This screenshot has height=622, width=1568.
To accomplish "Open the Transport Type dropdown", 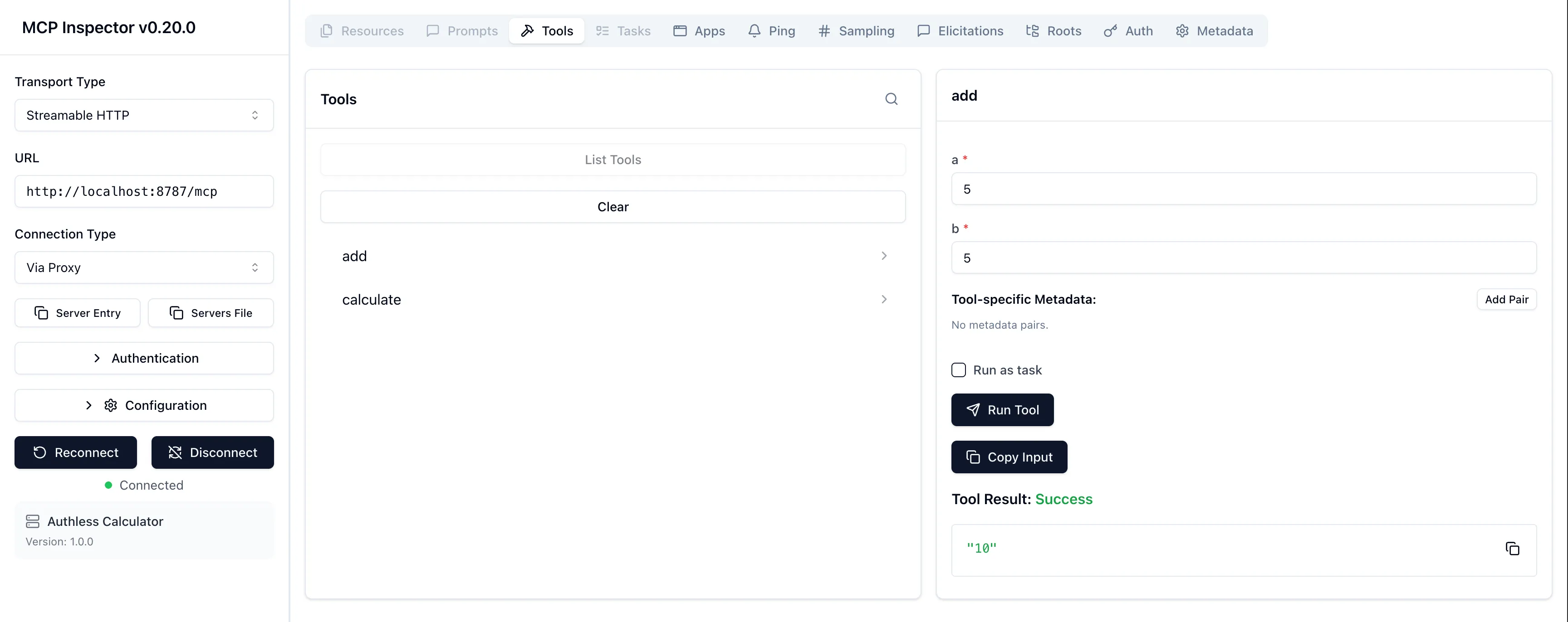I will pos(144,115).
